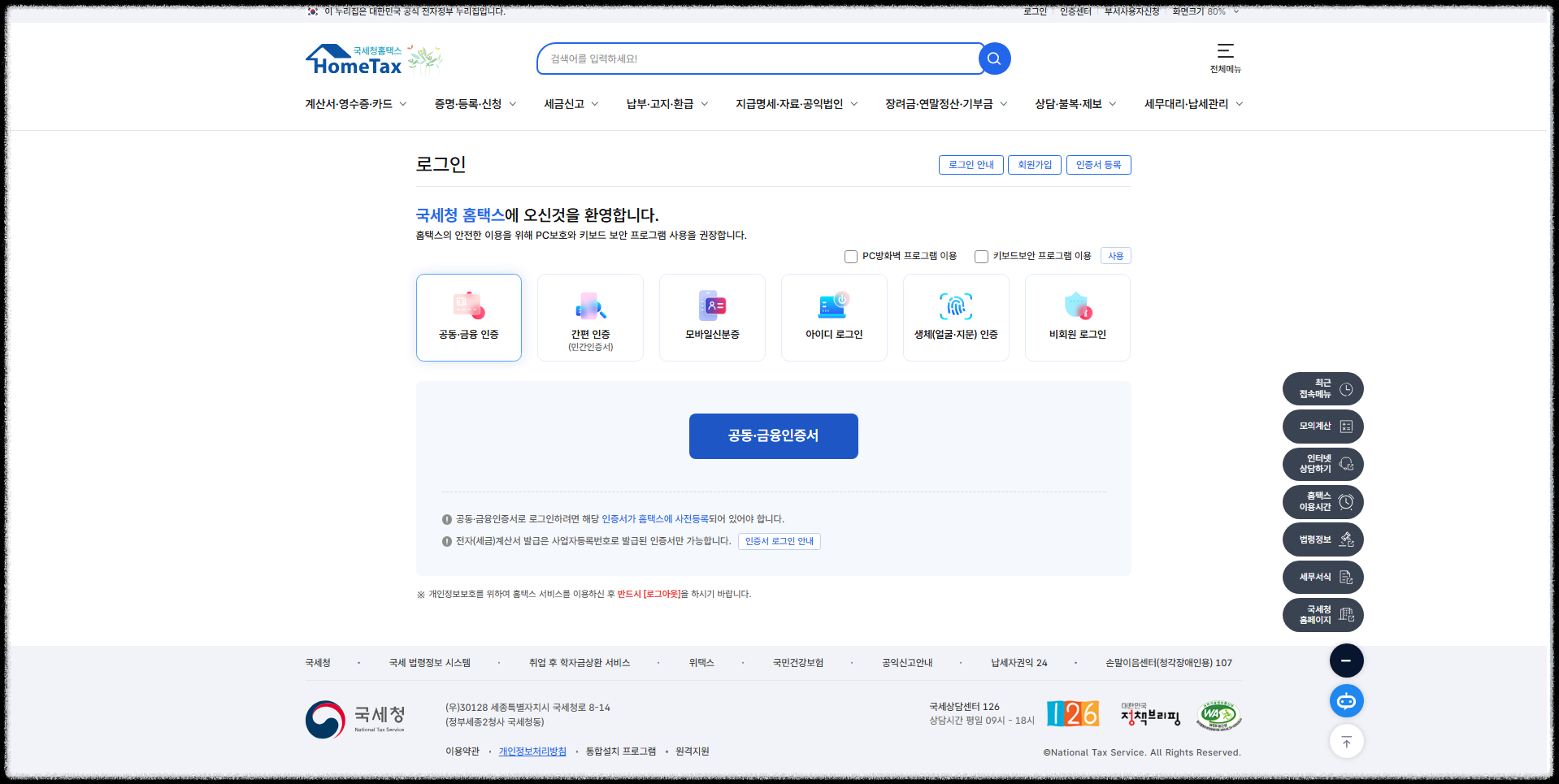Expand 장려금·연말정산·기부금 menu
This screenshot has width=1559, height=784.
(x=946, y=104)
